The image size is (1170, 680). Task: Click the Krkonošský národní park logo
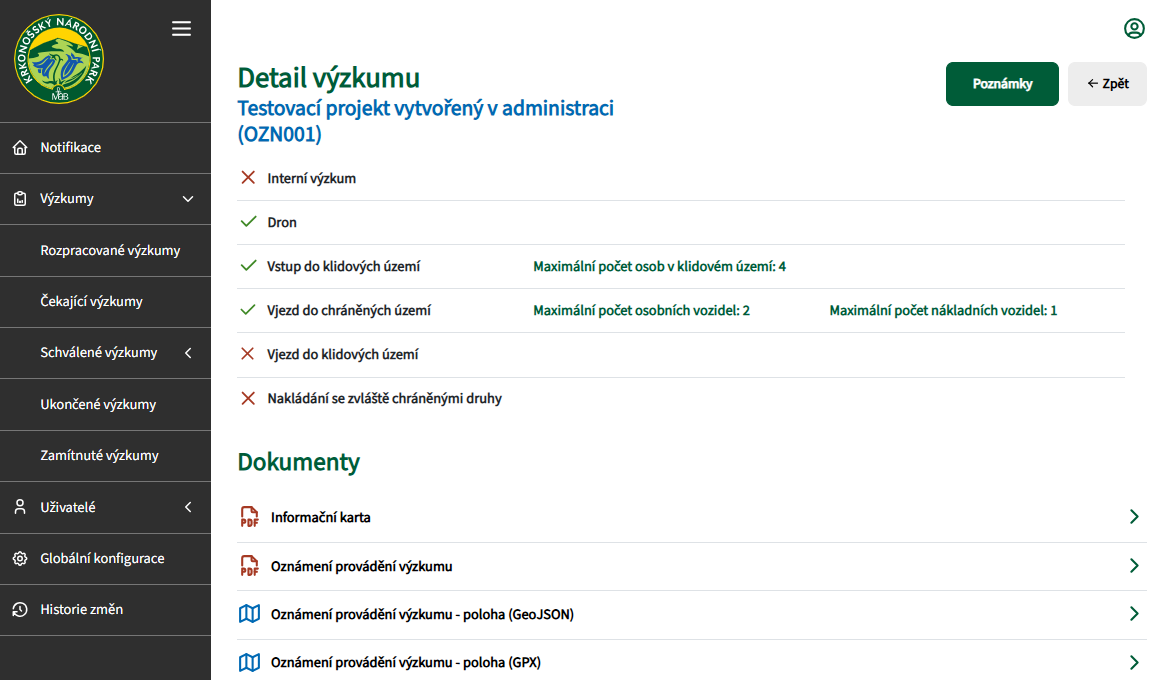59,59
